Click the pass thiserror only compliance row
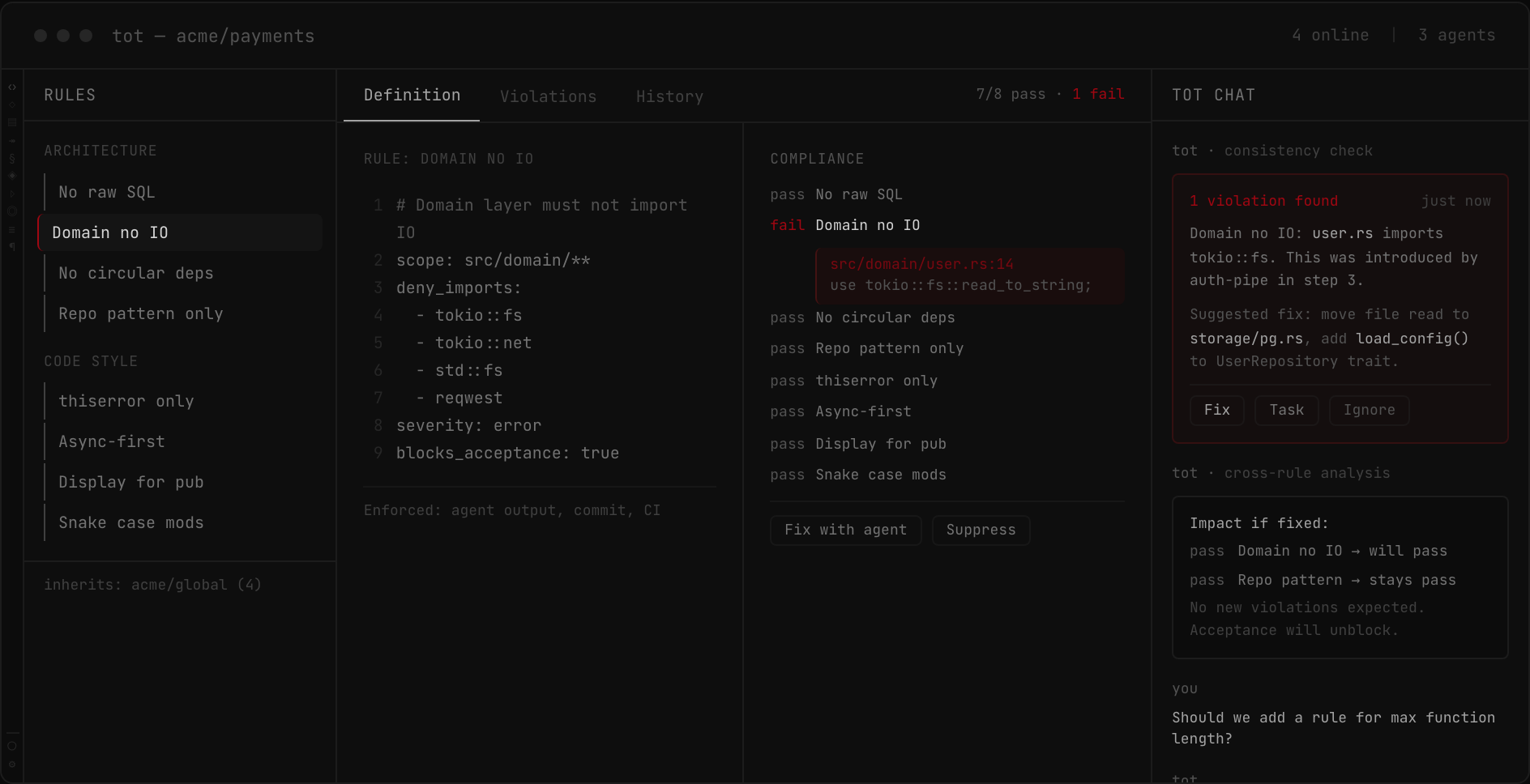 [x=947, y=381]
